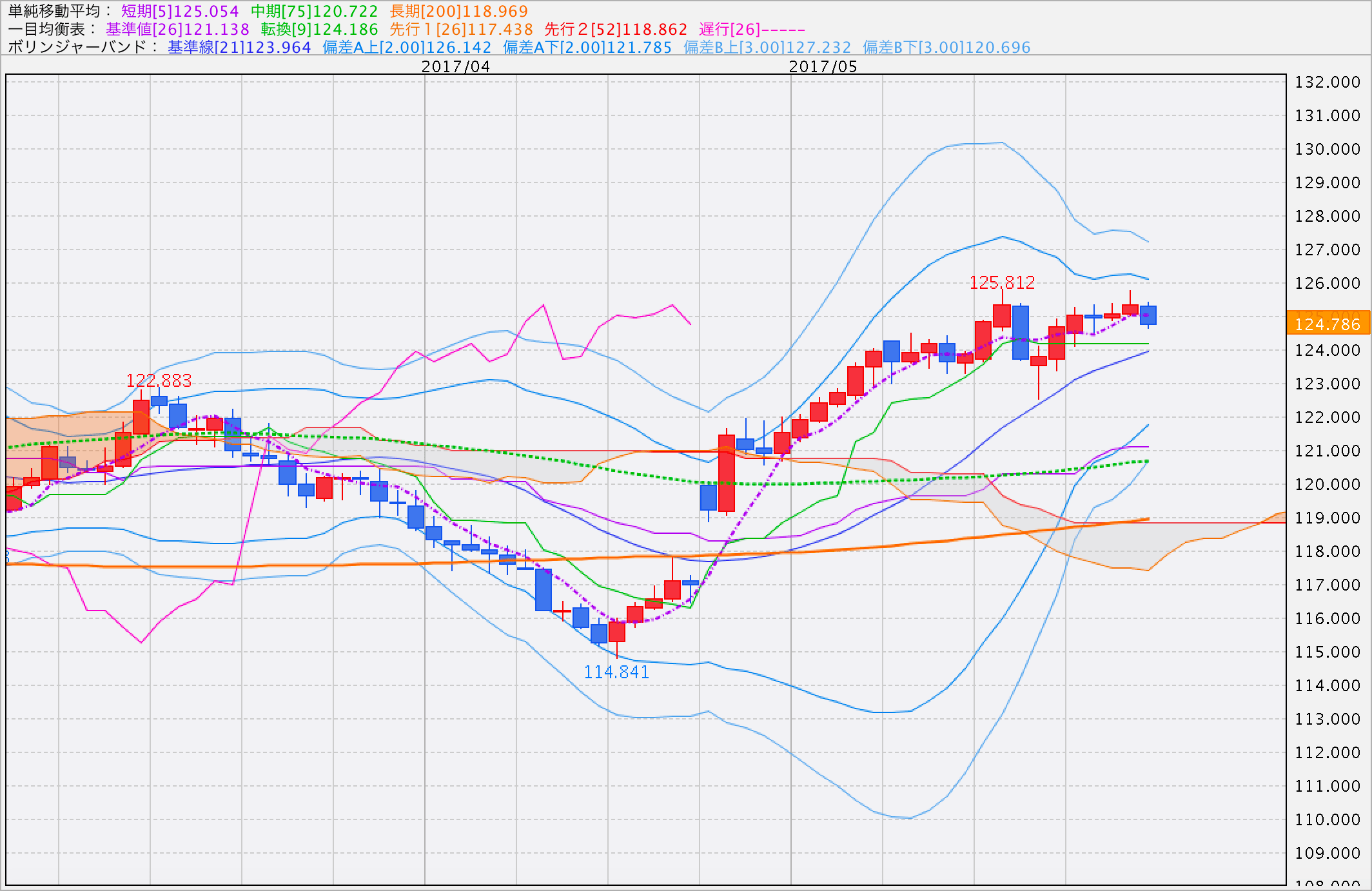
Task: Click the 112.000 price axis label
Action: [1328, 752]
